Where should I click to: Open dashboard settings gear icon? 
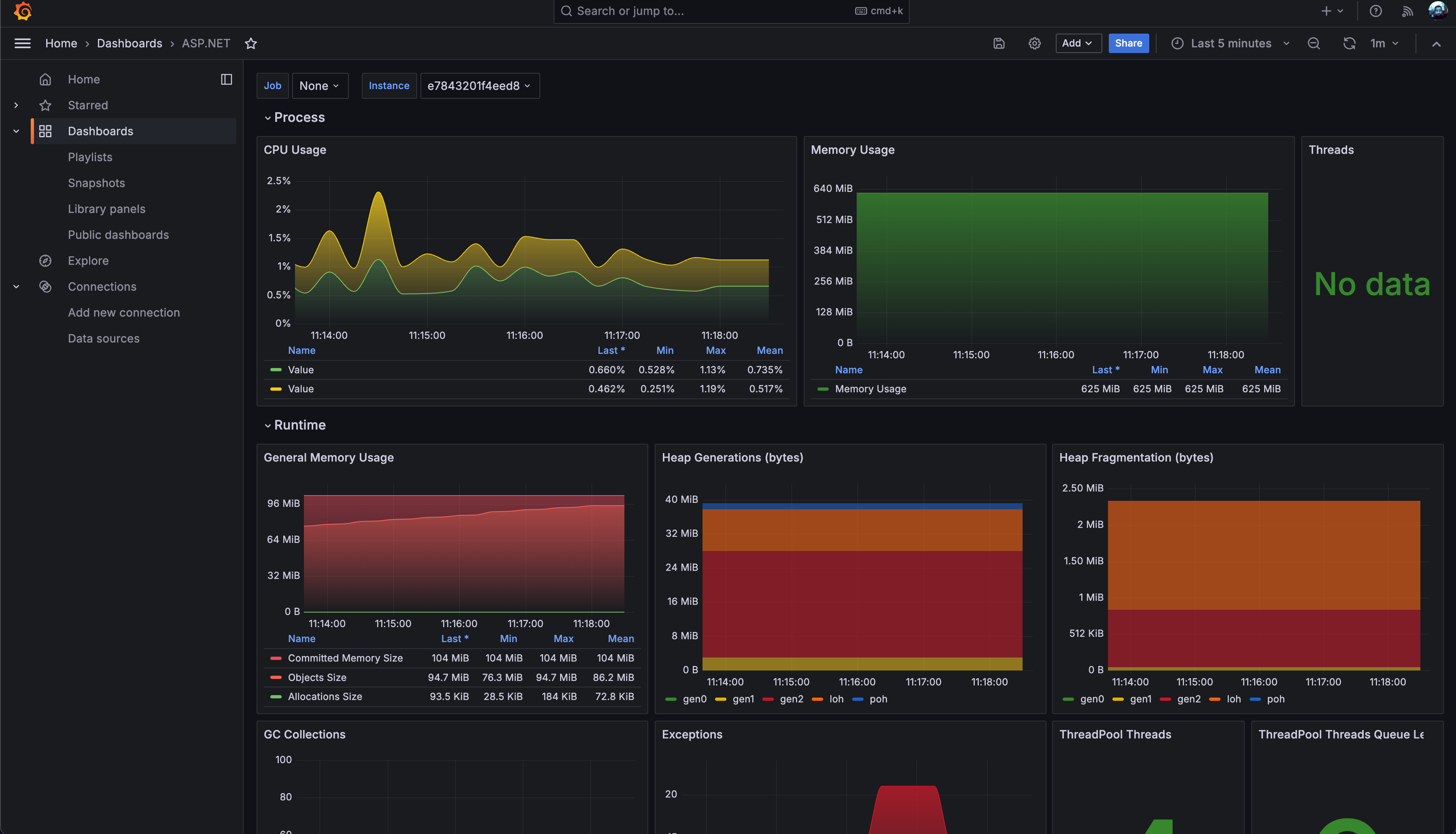(x=1034, y=44)
